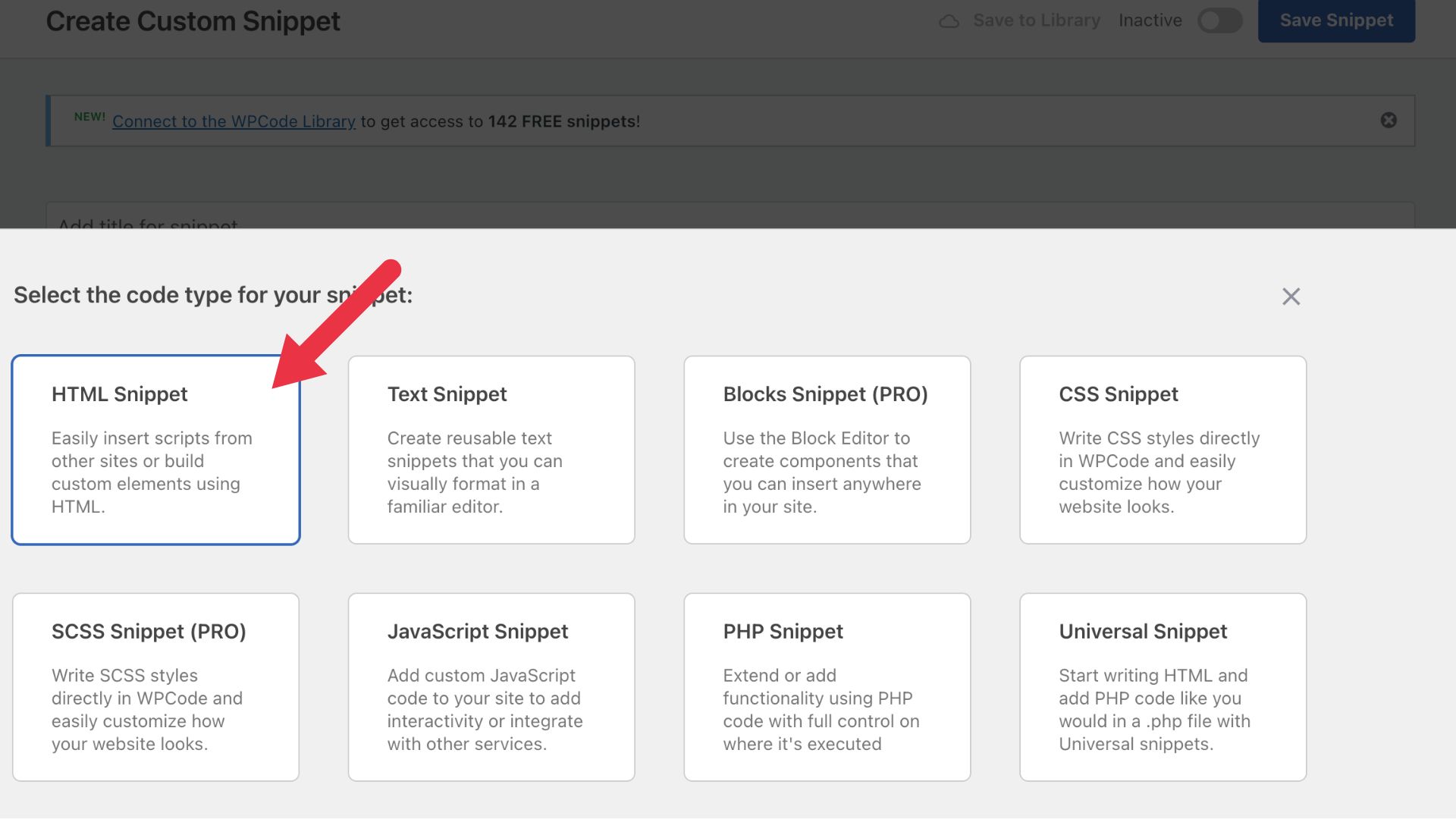Open the Connect to the WPCode Library link

[x=234, y=121]
